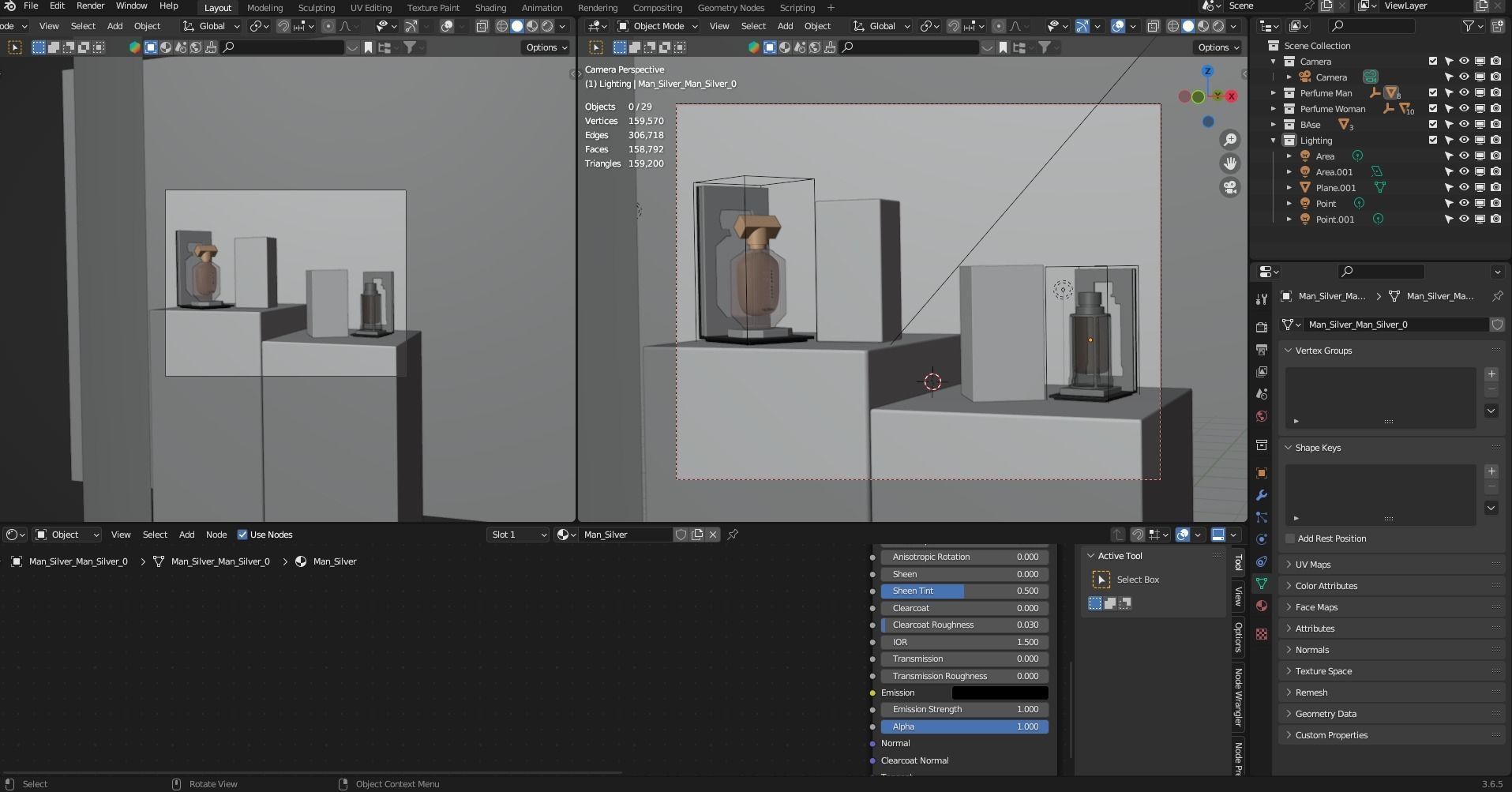Screen dimensions: 1512x792
Task: Add a new vertex group with plus
Action: tap(1491, 374)
